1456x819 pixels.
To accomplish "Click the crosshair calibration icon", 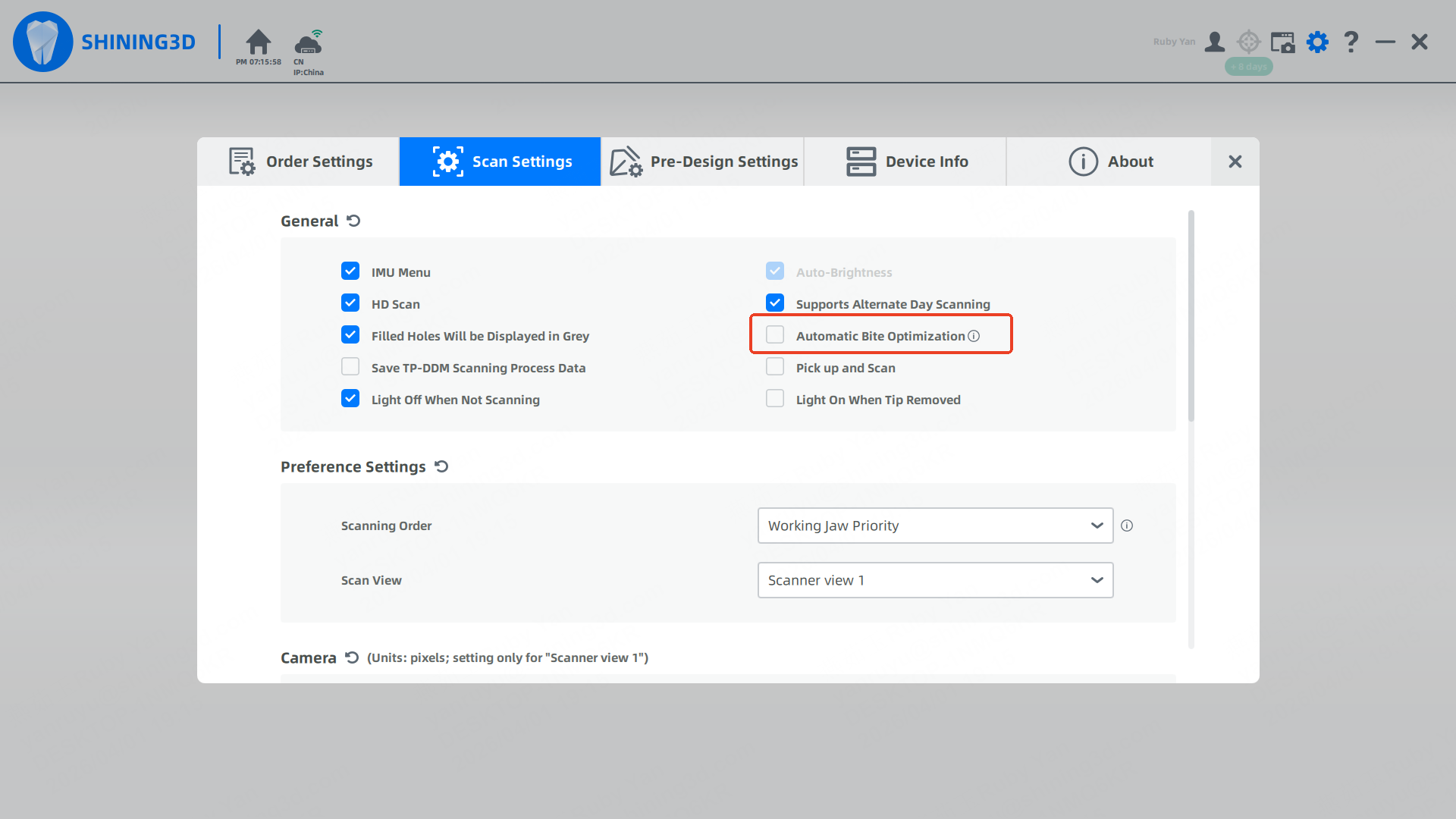I will (x=1248, y=42).
